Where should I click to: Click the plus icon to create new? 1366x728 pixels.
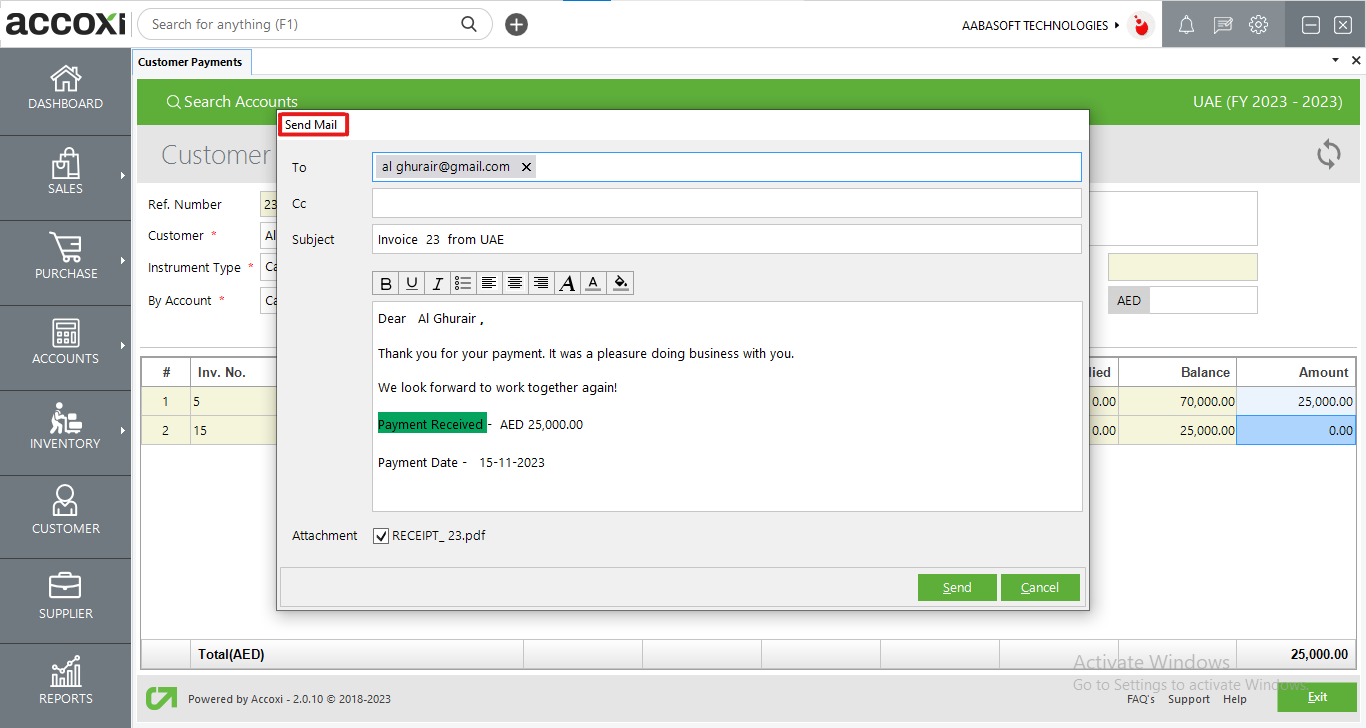(516, 23)
